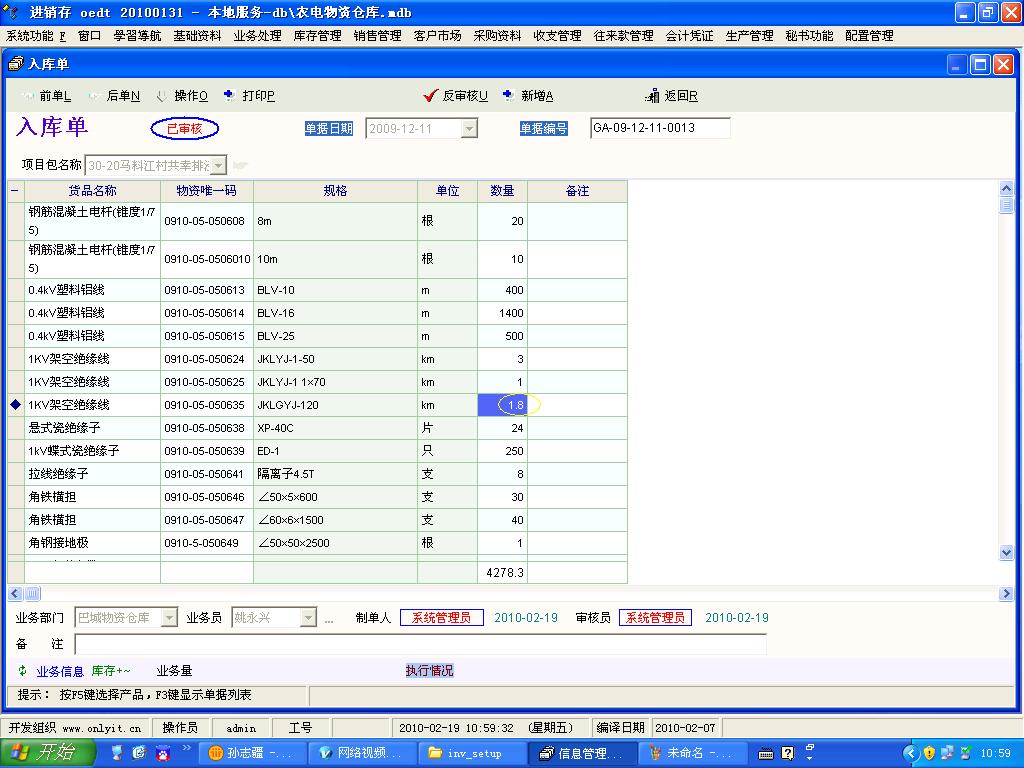
Task: Click the 后单 next document icon
Action: pos(94,96)
